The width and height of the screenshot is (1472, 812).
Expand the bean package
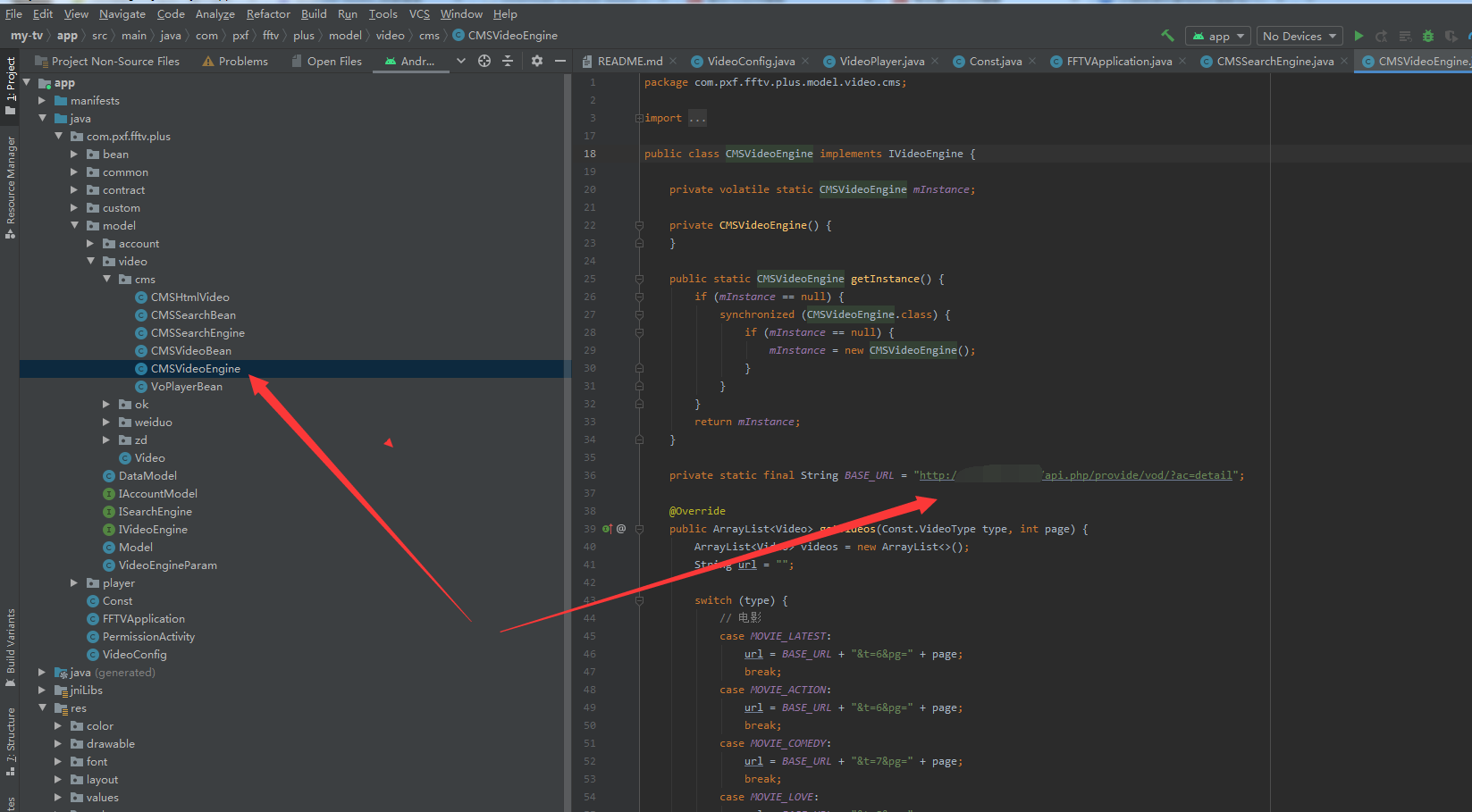(x=74, y=154)
